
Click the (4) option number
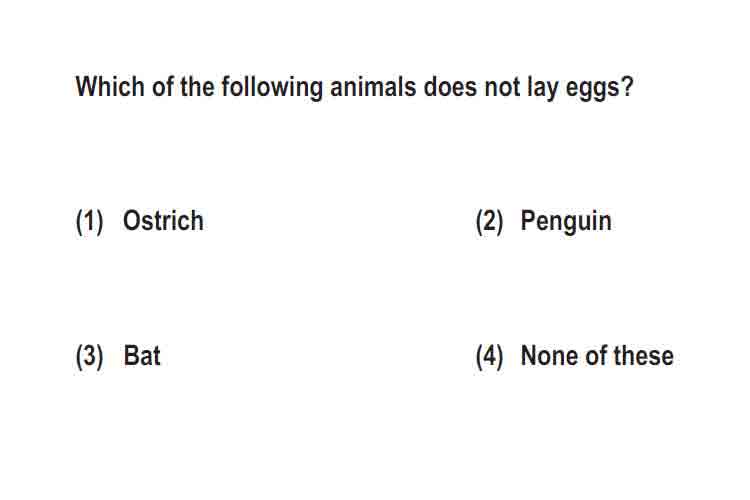489,357
